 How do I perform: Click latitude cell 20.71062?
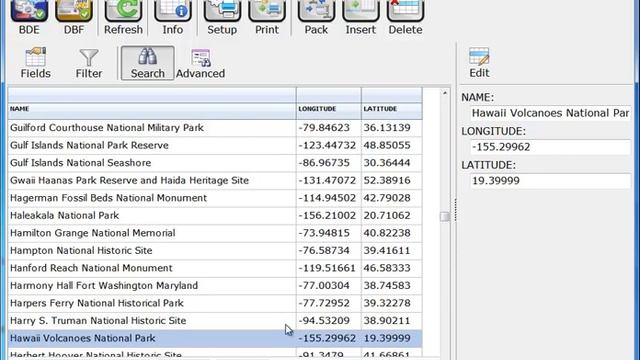392,216
